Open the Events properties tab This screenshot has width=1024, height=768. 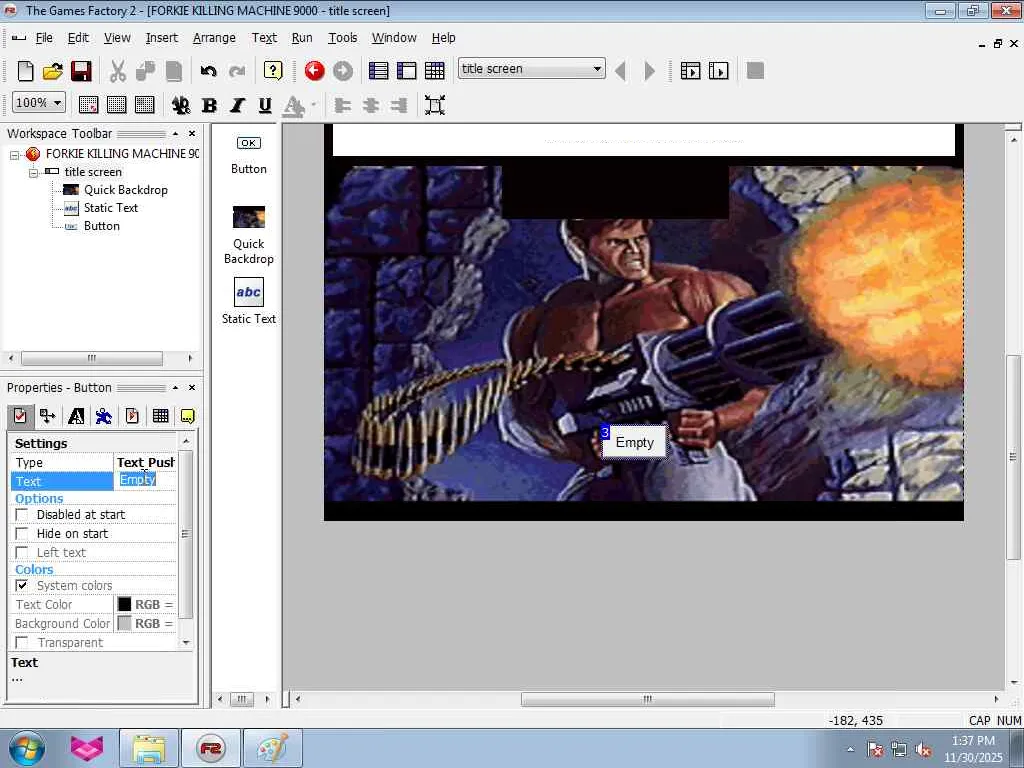(160, 416)
